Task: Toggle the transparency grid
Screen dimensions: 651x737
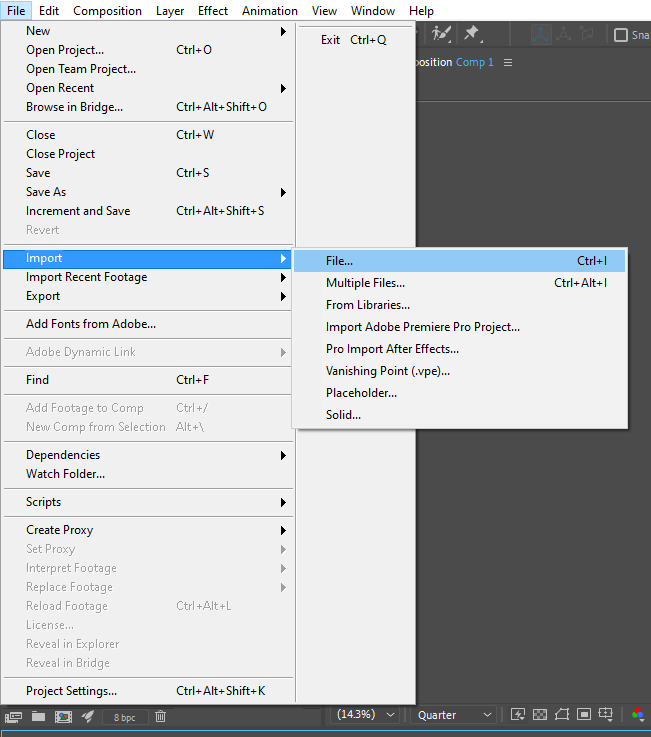Action: coord(540,715)
